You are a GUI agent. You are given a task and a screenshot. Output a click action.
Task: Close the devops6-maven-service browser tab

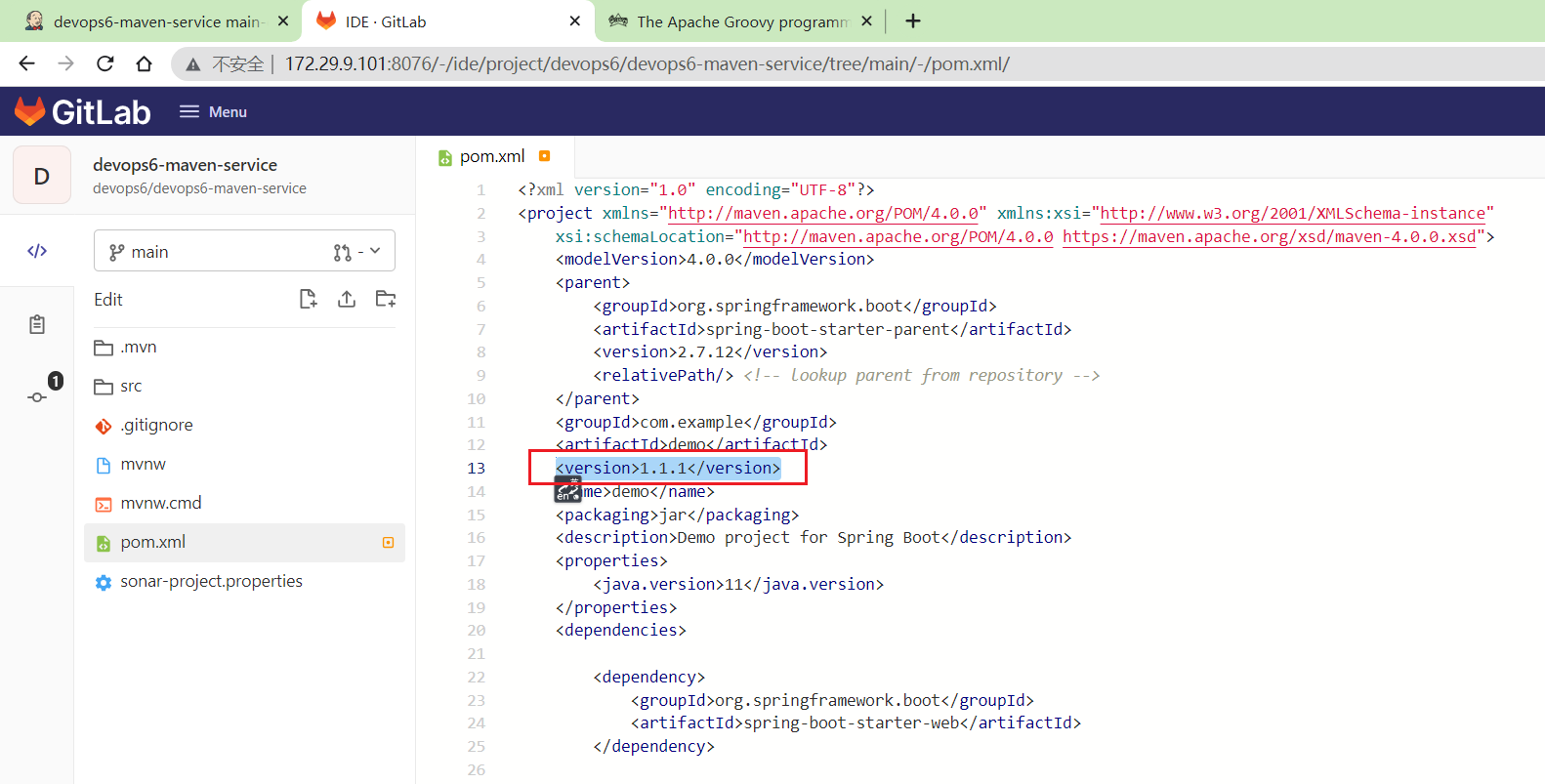point(283,21)
